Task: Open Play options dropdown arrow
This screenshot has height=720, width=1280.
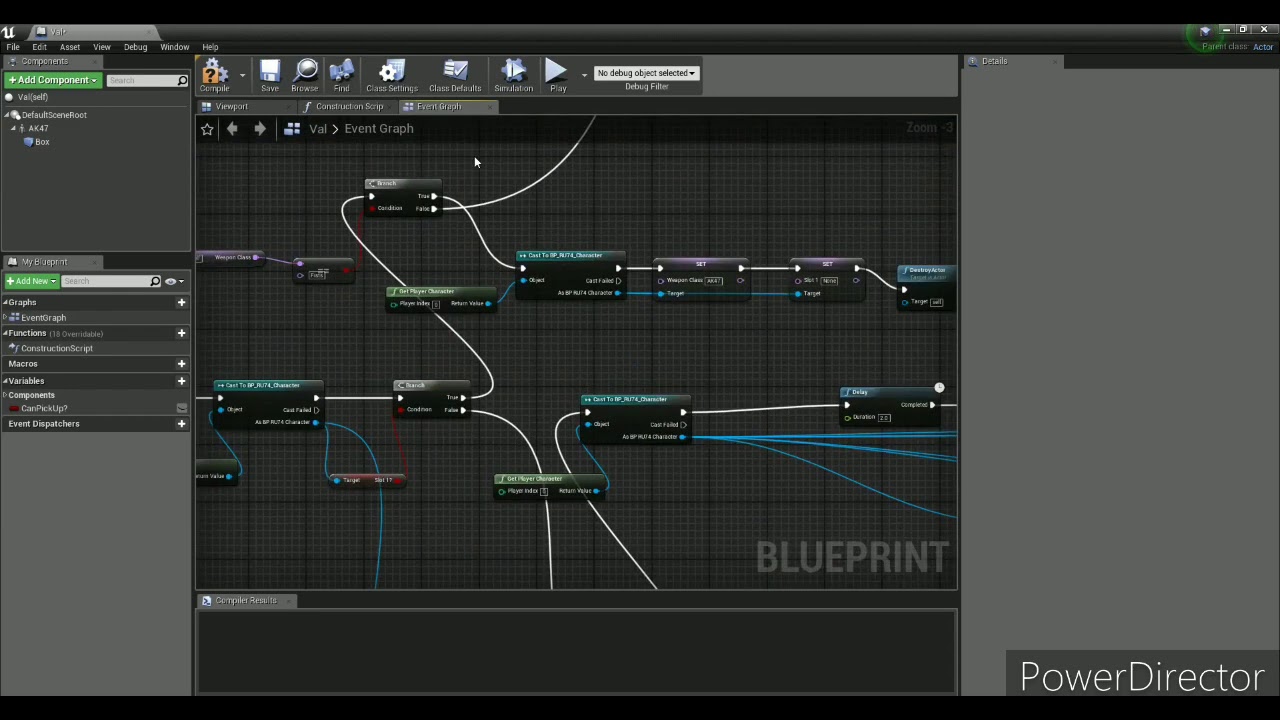Action: coord(584,74)
